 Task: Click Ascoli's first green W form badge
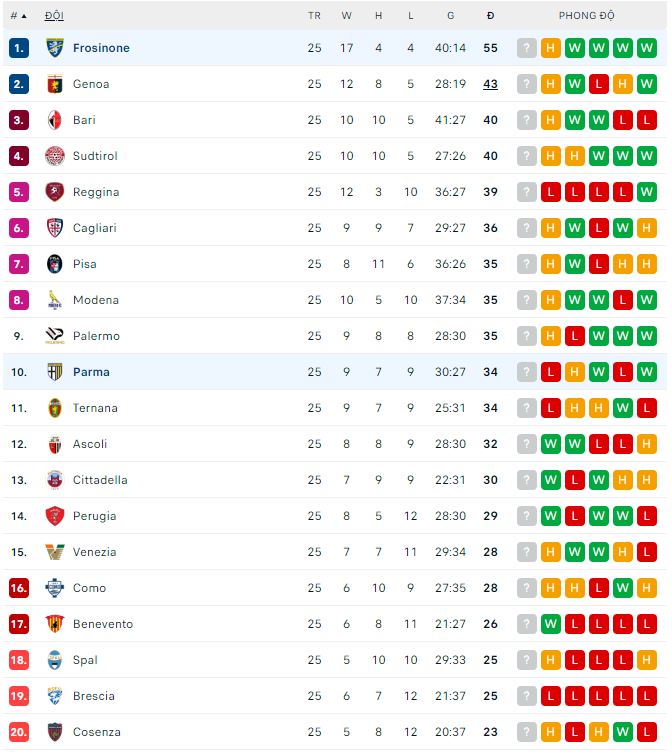551,444
